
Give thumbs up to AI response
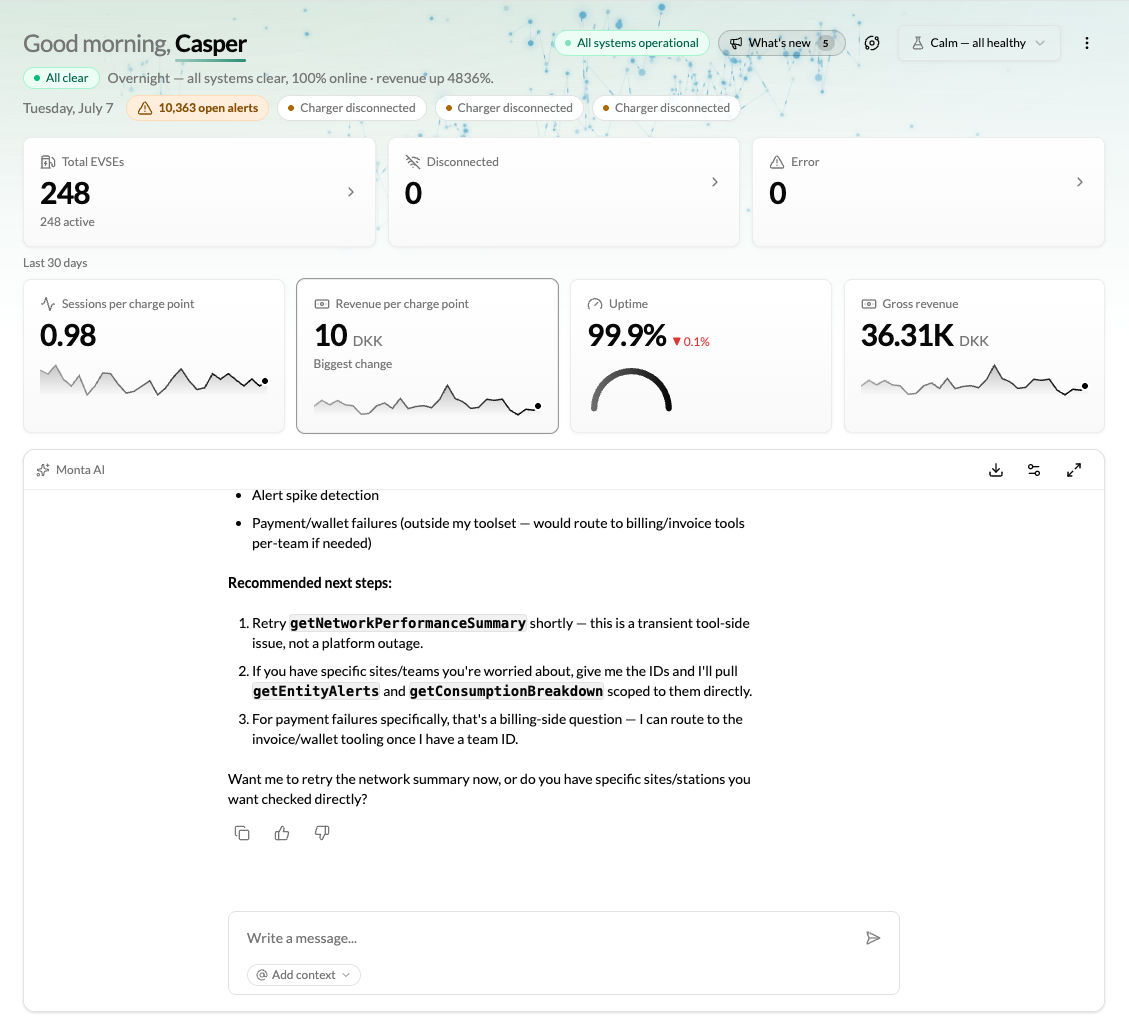coord(282,833)
